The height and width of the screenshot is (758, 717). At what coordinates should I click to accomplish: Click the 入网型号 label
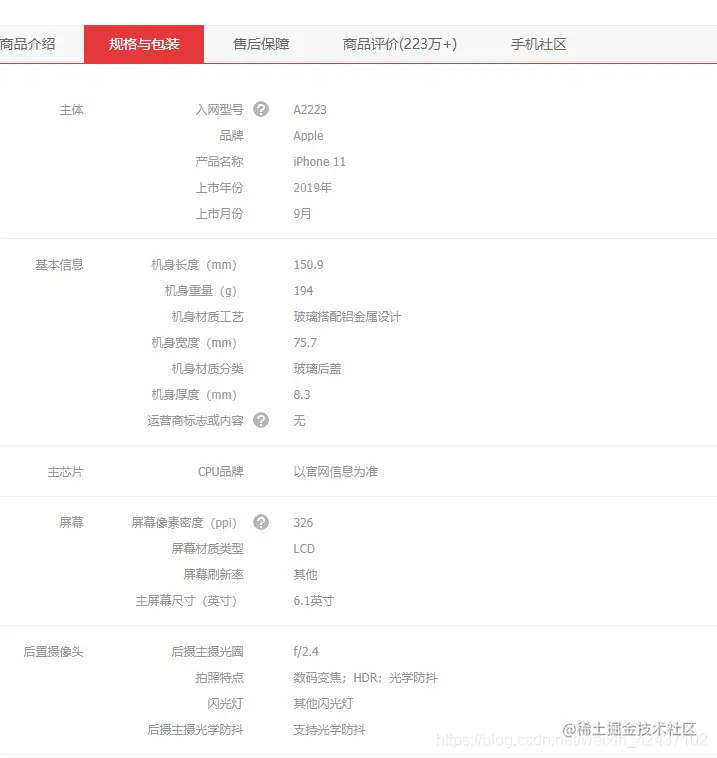tap(219, 110)
